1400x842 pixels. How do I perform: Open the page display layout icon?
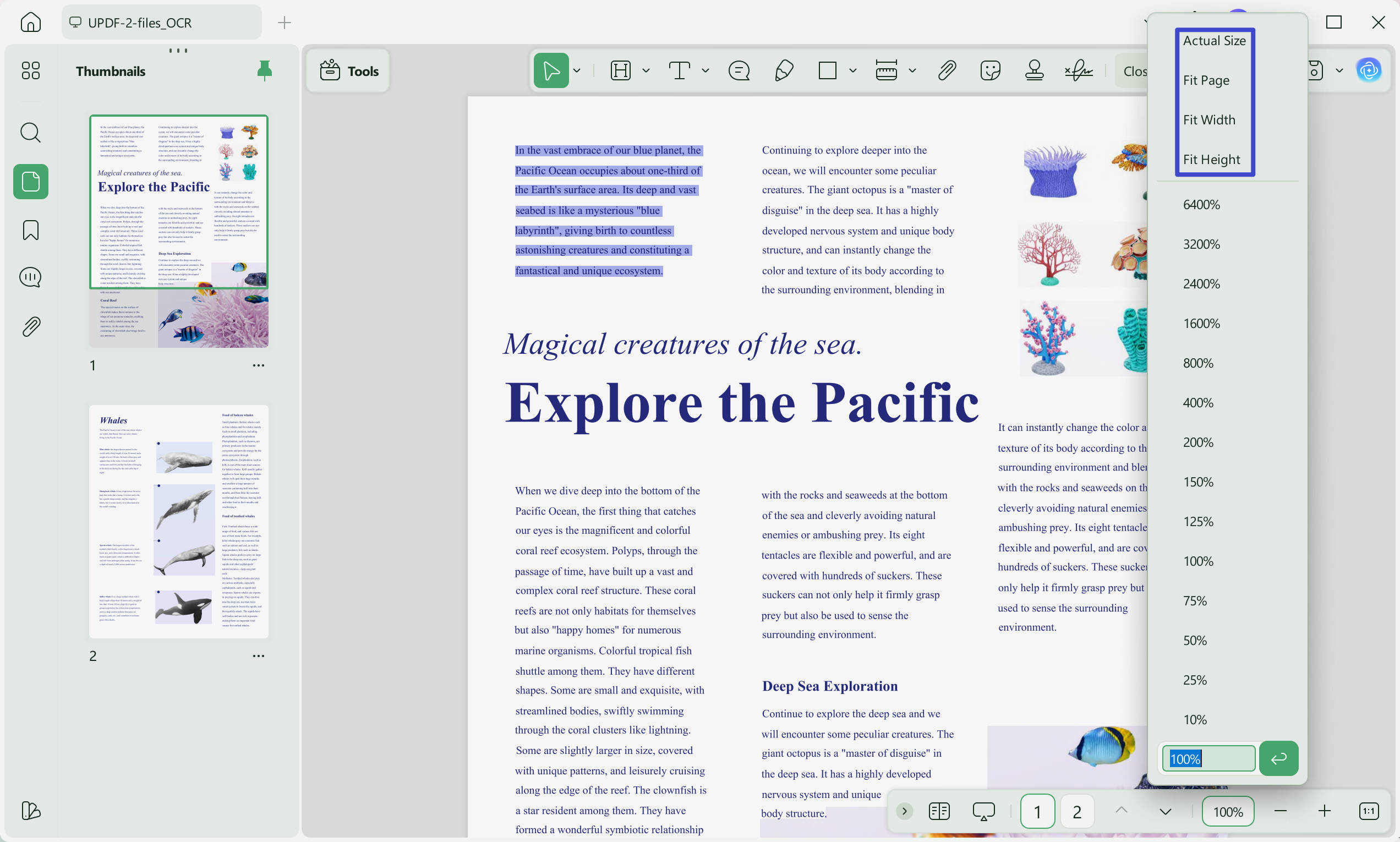pos(939,811)
